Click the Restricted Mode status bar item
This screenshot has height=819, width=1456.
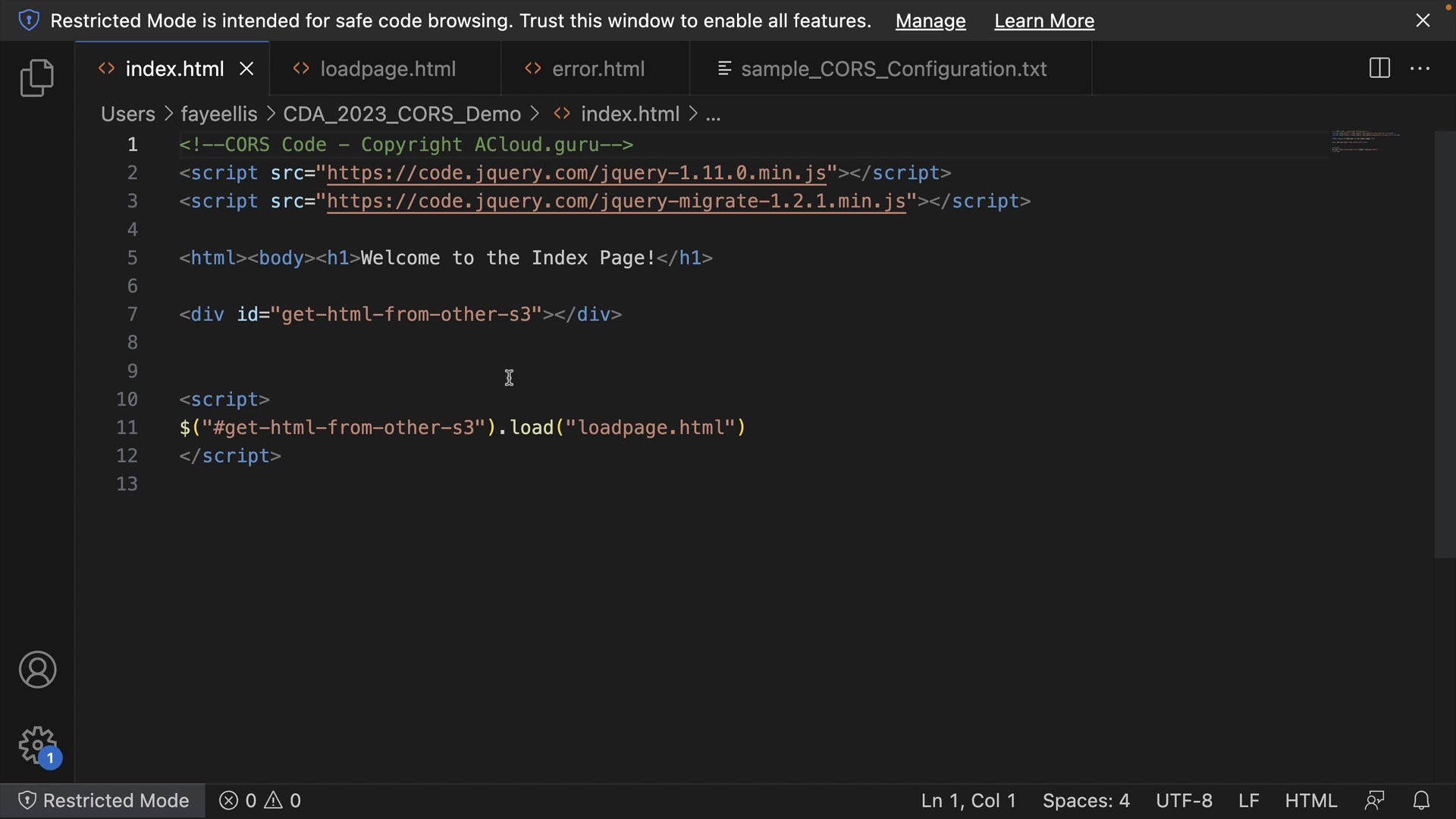[103, 801]
